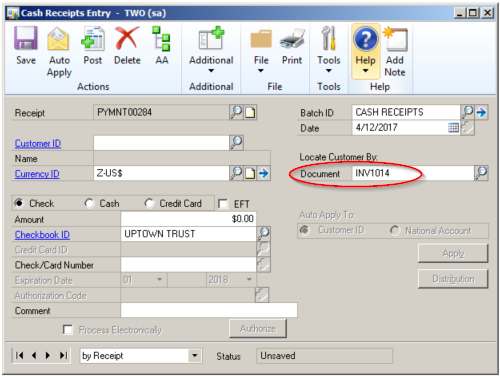
Task: Close the Cash Receipts Entry window
Action: pyautogui.click(x=487, y=13)
